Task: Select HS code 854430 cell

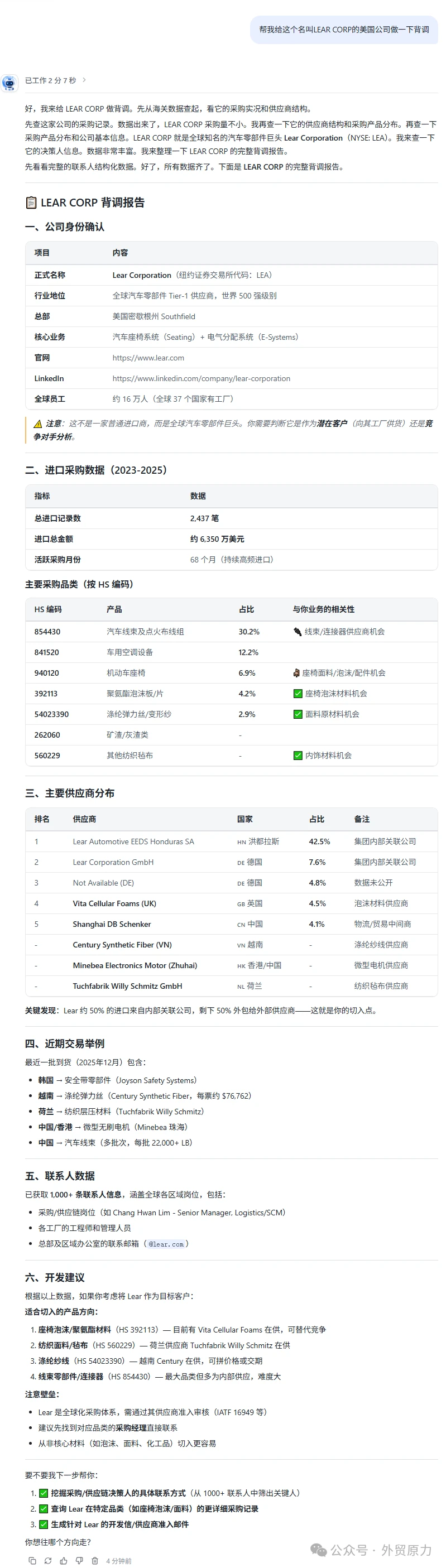Action: tap(47, 632)
